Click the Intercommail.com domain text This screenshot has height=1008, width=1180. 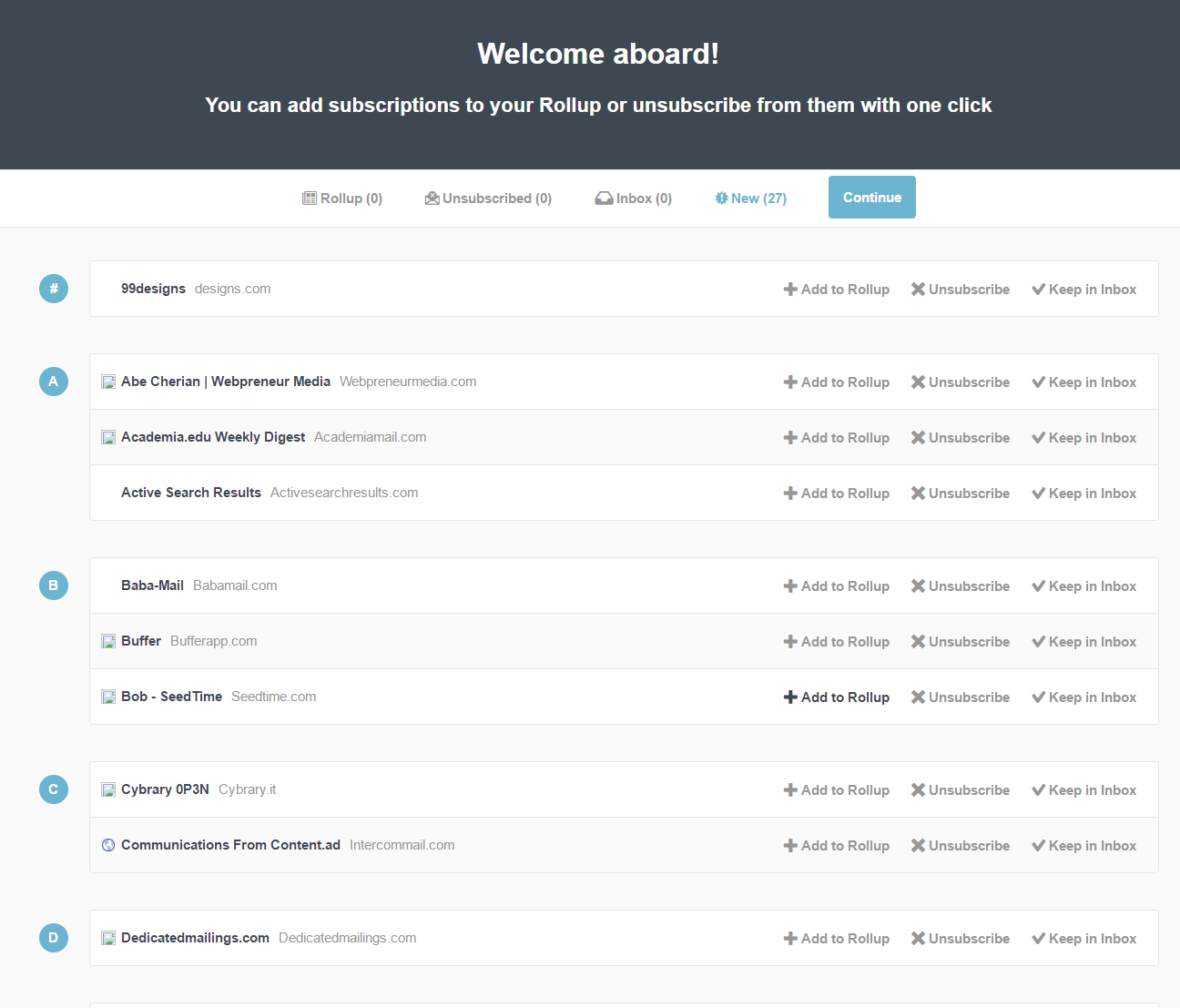coord(402,845)
